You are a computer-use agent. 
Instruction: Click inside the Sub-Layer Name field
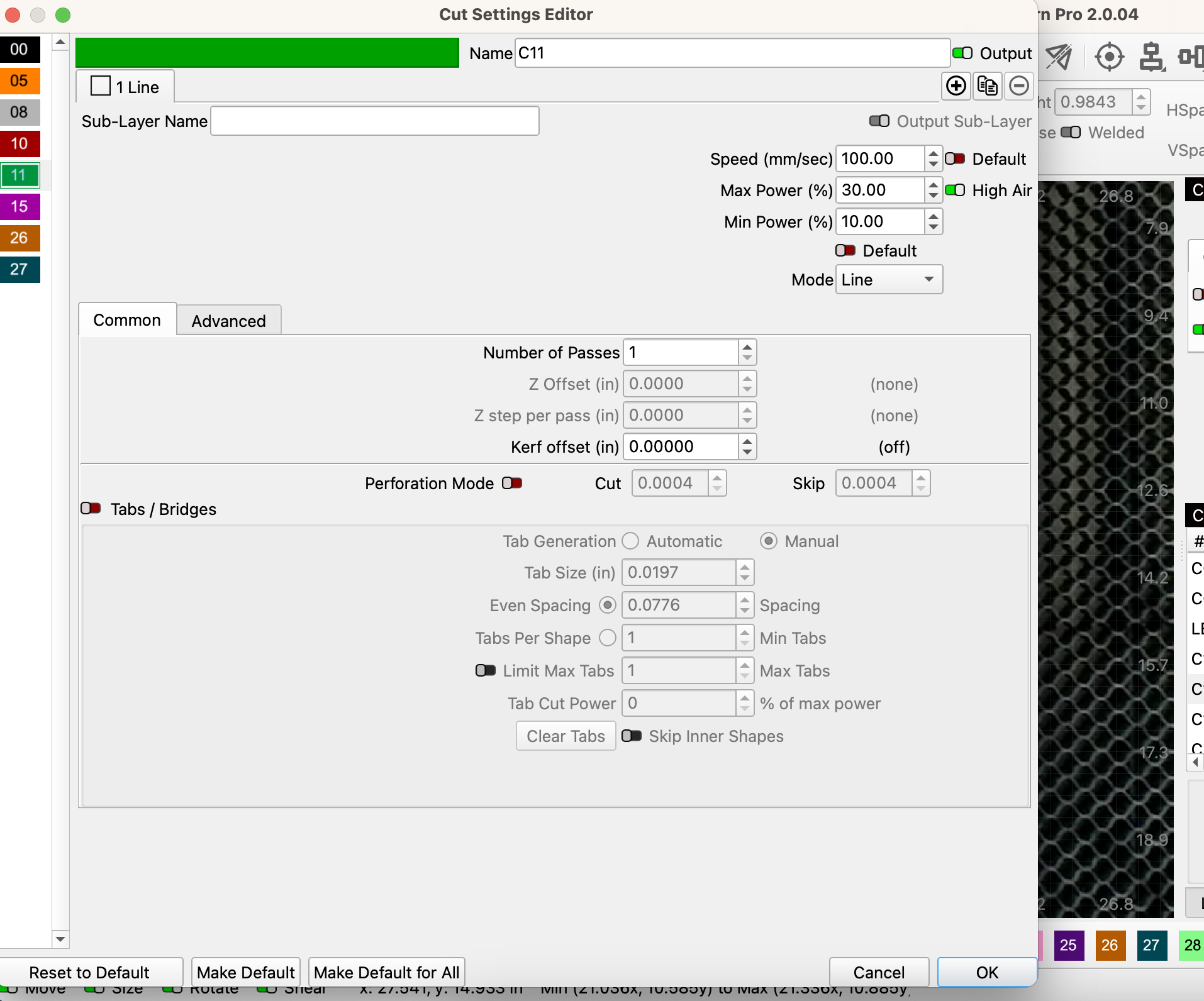click(374, 121)
